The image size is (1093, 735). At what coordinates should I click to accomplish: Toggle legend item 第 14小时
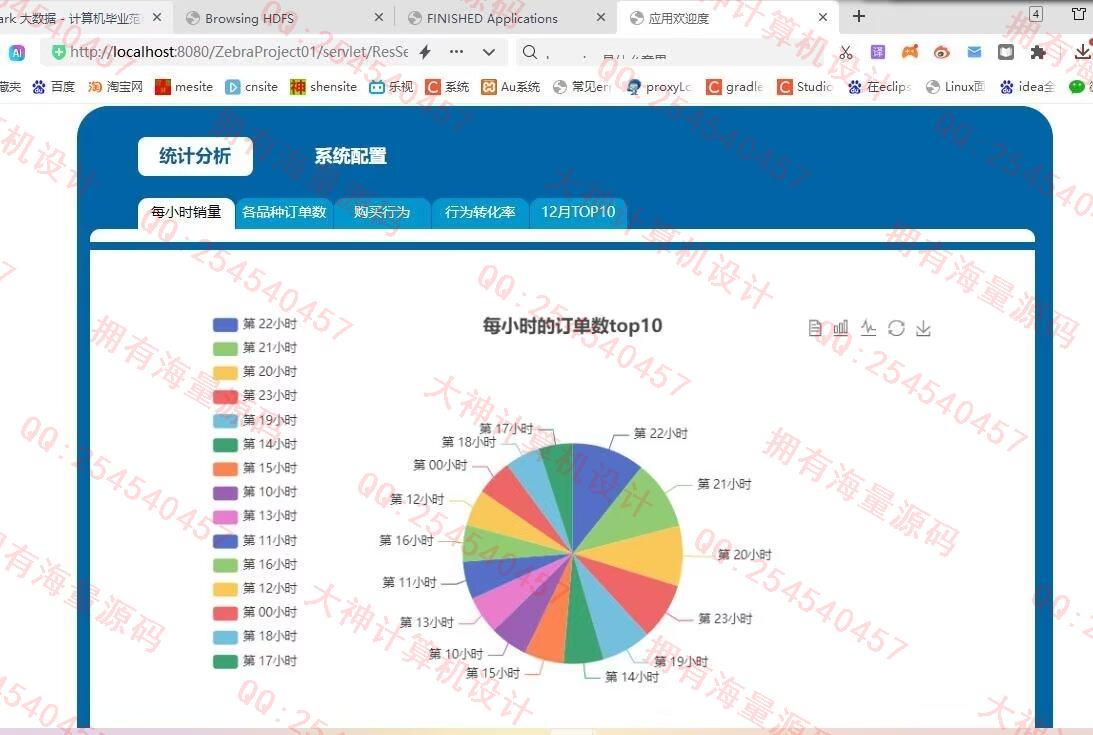pyautogui.click(x=255, y=444)
